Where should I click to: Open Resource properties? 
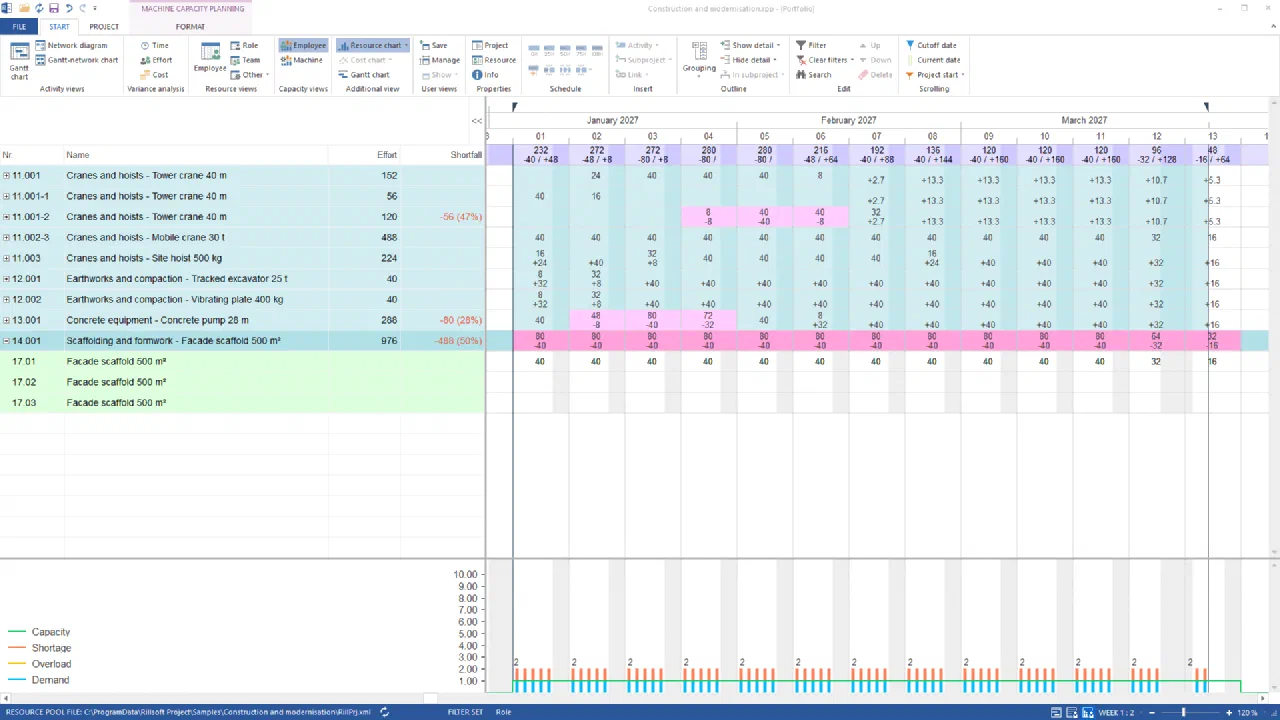tap(494, 60)
